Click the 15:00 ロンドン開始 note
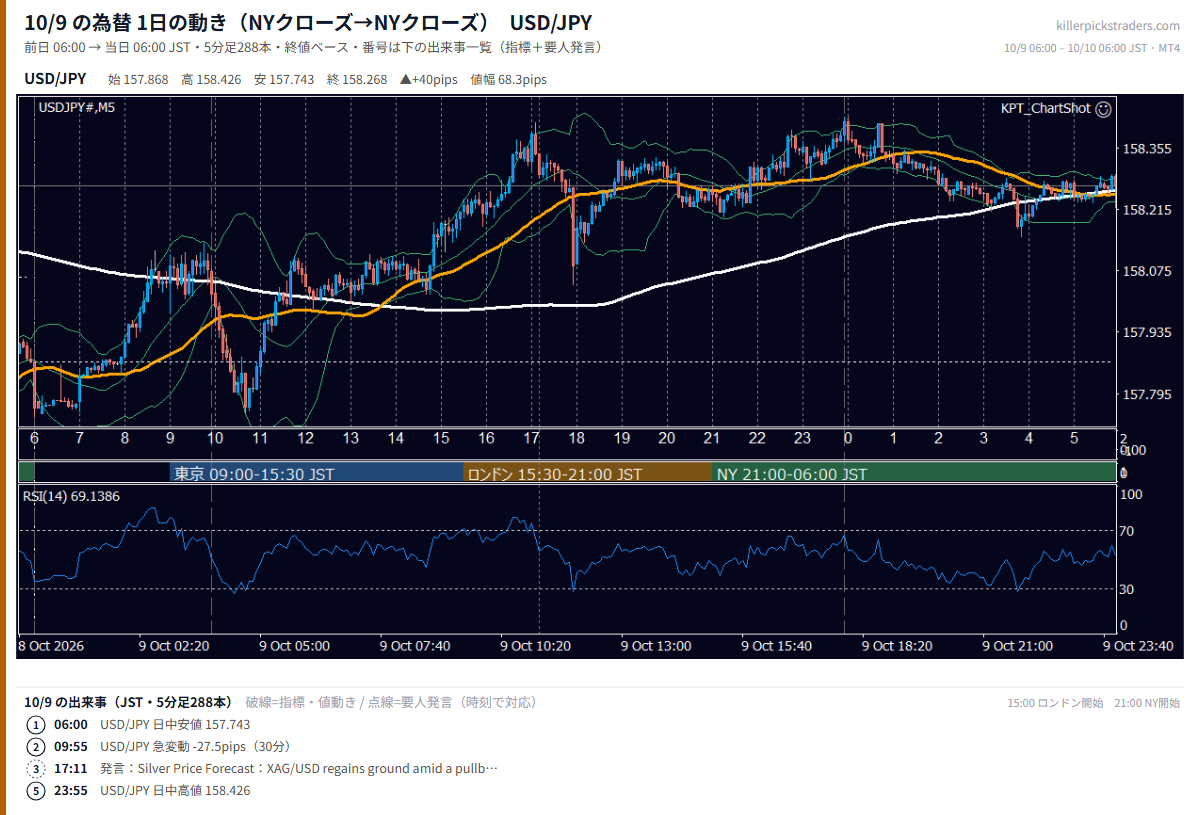The width and height of the screenshot is (1200, 815). 1055,703
